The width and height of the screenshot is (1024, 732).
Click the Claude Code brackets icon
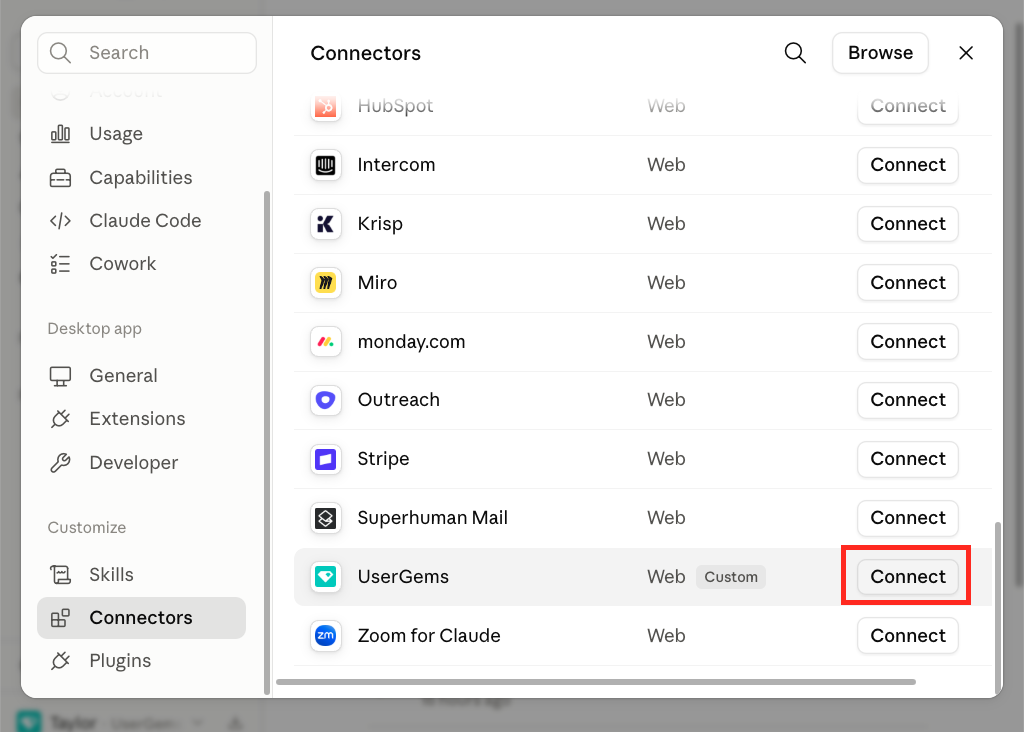point(60,221)
